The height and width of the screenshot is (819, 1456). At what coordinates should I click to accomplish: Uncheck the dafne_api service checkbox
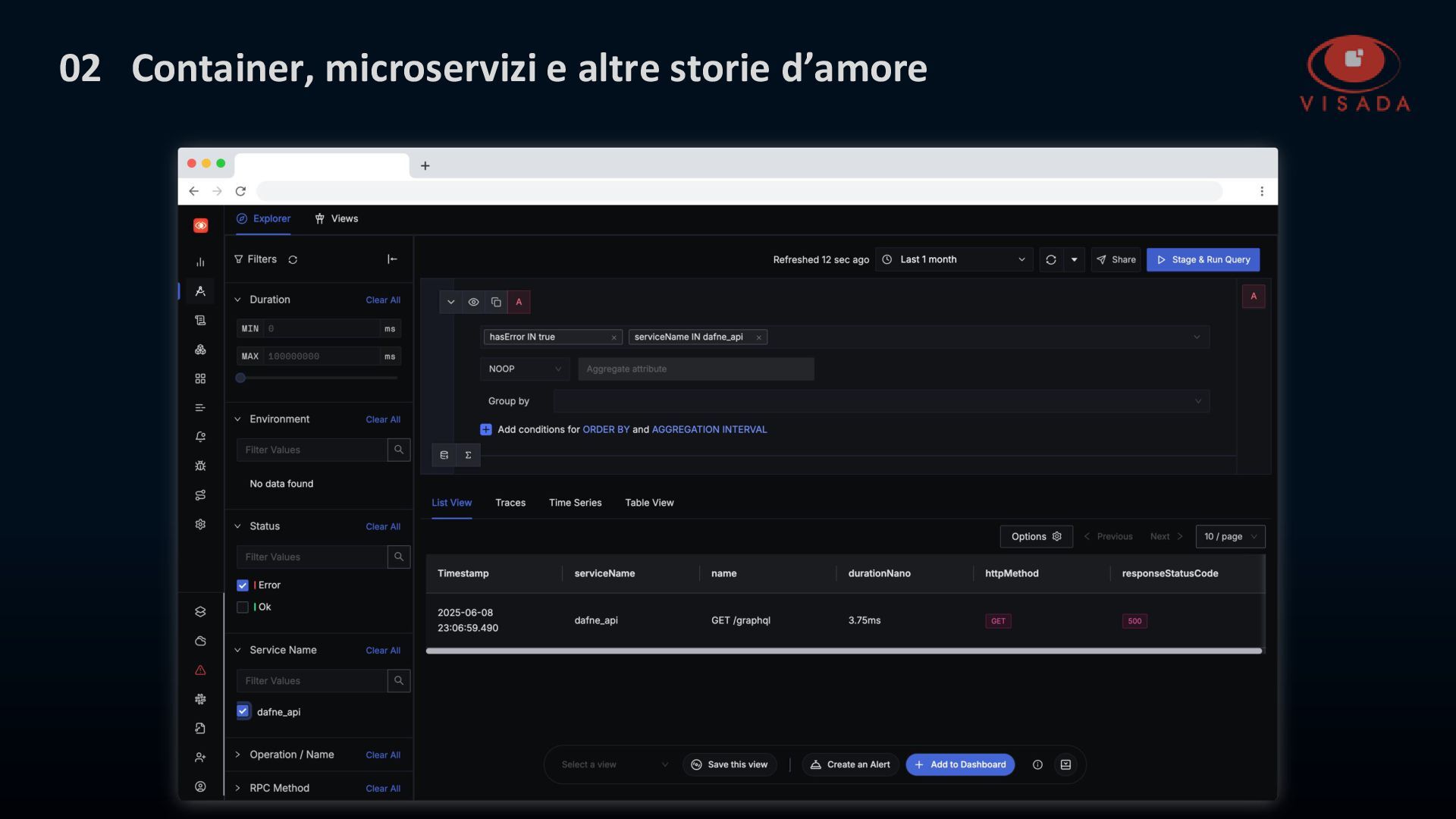243,711
